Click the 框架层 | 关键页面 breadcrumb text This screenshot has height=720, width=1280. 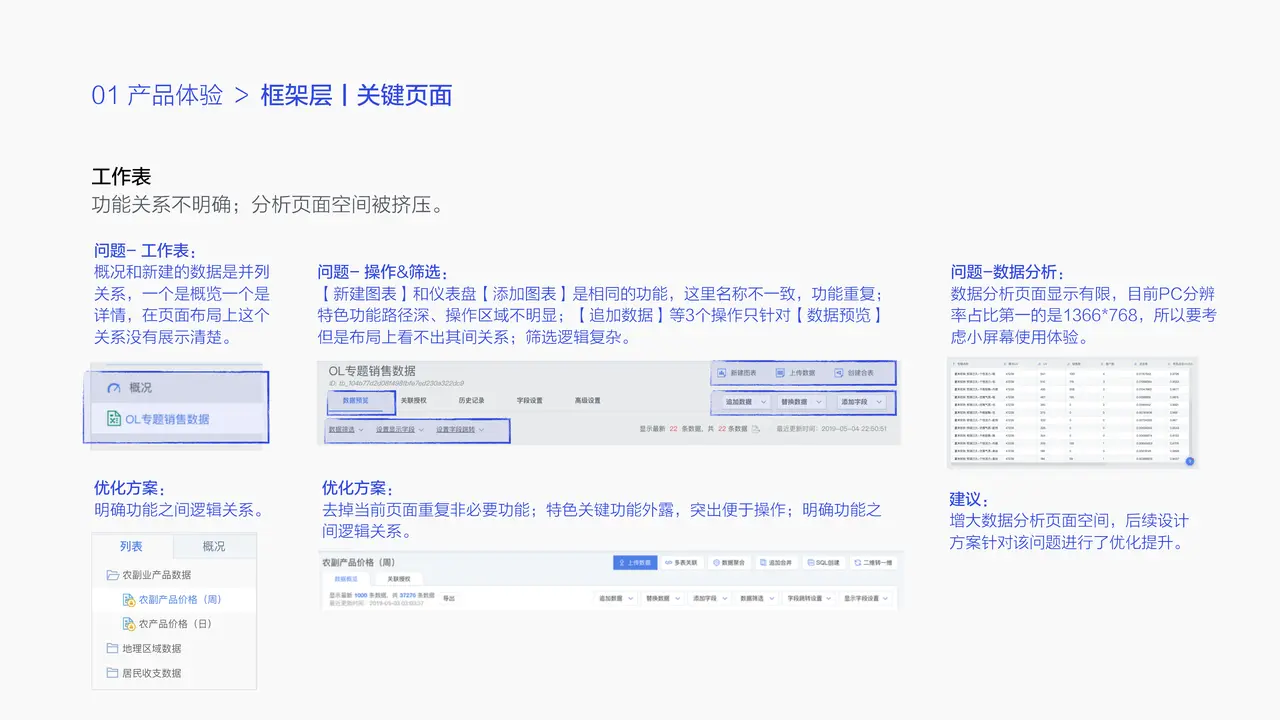point(356,95)
